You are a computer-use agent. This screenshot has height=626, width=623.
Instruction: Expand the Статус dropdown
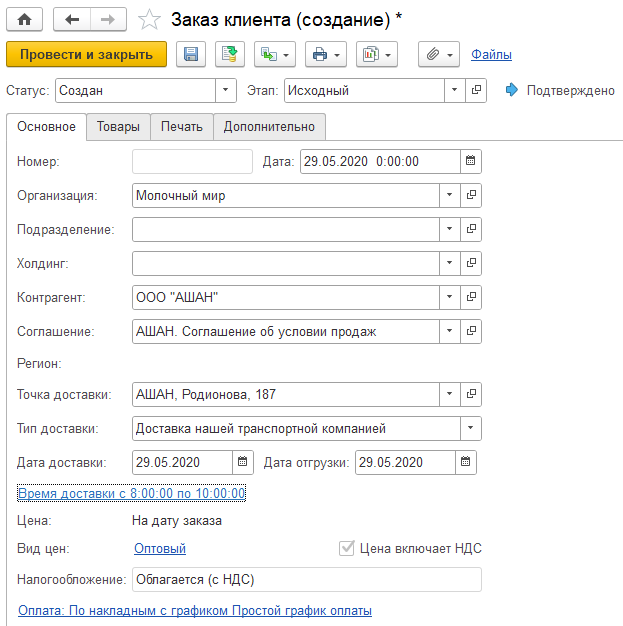[226, 90]
